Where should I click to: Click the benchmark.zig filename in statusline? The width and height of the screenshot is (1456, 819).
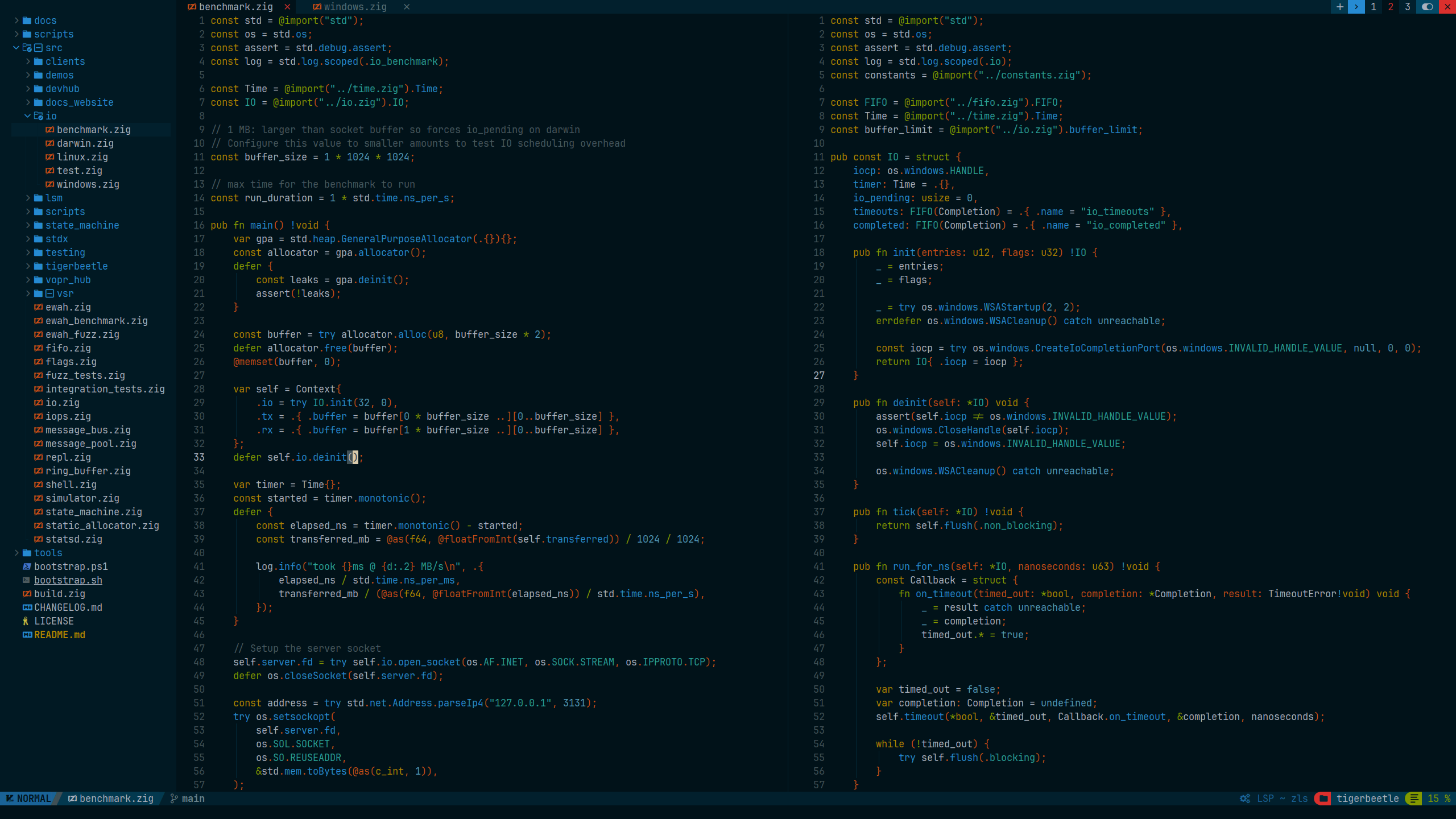(x=117, y=799)
